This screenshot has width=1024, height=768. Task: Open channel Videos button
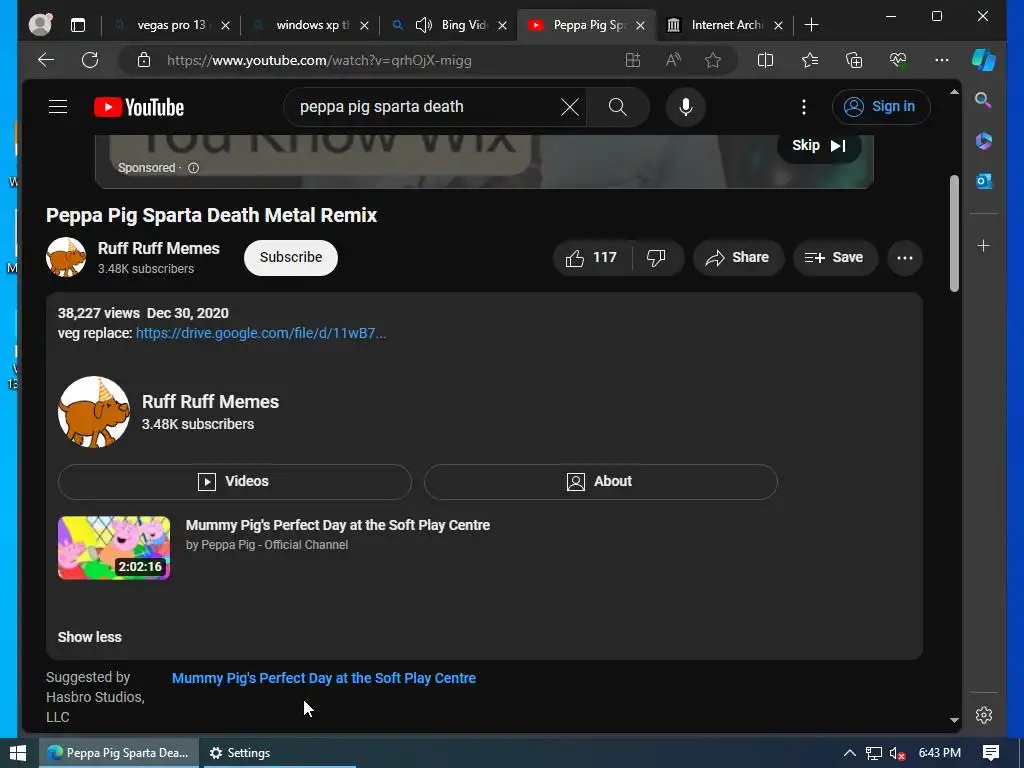(234, 482)
